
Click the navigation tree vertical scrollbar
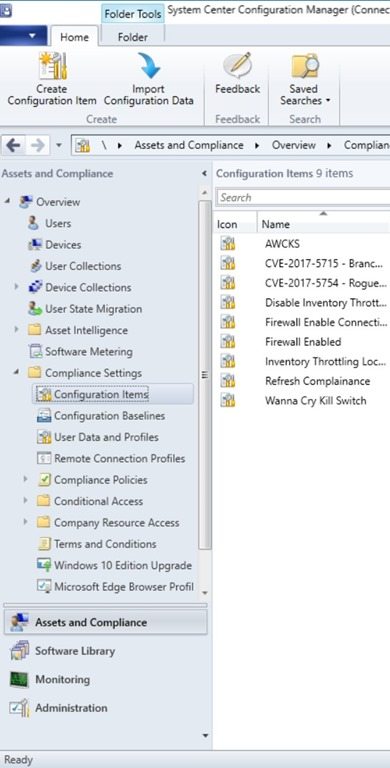(205, 375)
